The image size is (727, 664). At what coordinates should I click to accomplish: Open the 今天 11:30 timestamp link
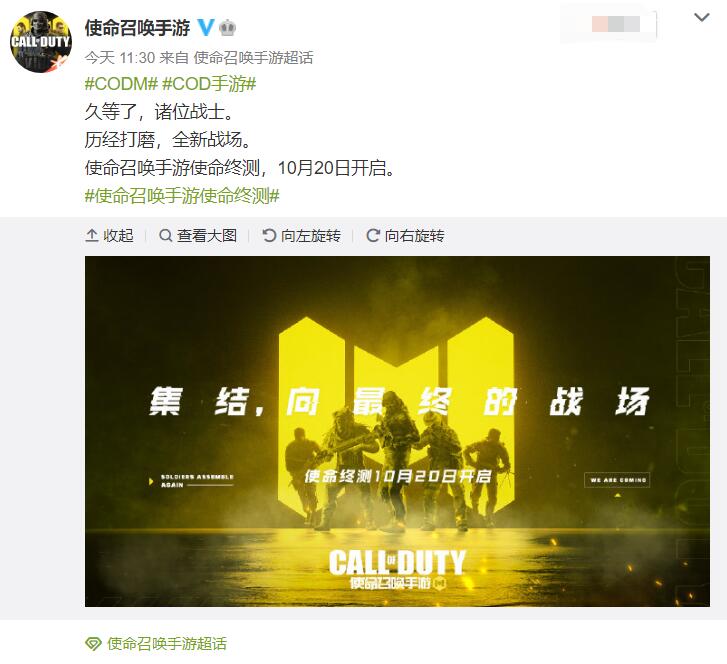point(120,57)
